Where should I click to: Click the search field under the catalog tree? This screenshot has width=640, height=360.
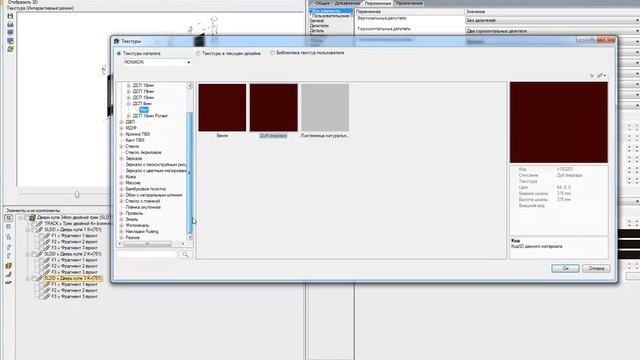click(147, 254)
